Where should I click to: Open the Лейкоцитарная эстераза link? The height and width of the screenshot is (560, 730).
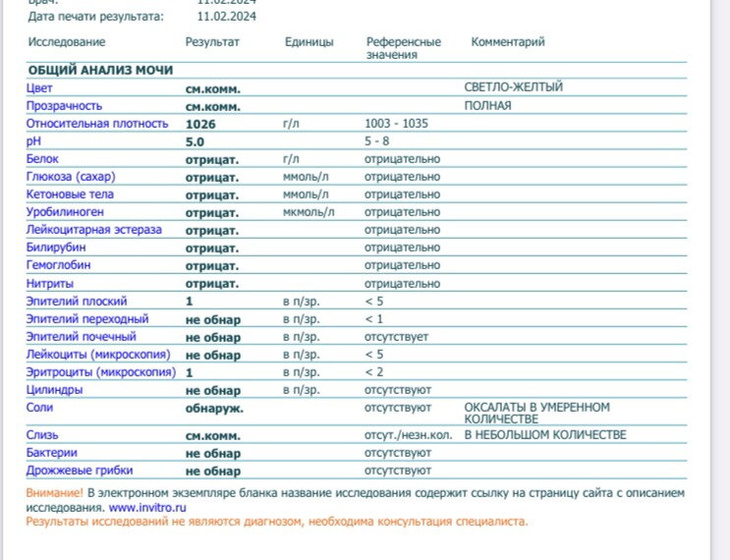pyautogui.click(x=94, y=229)
